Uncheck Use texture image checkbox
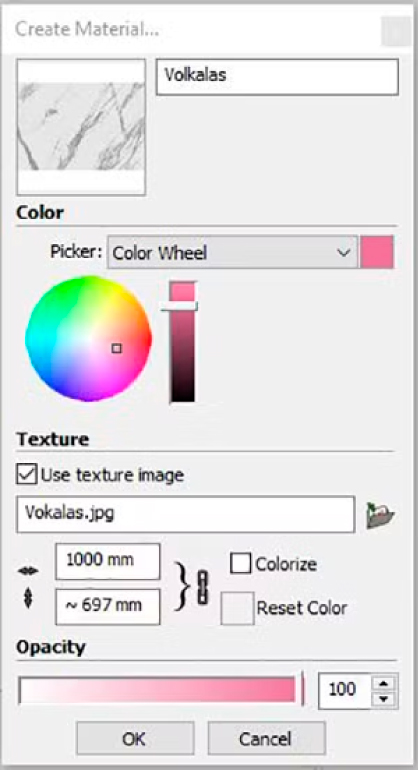Image resolution: width=418 pixels, height=770 pixels. [x=26, y=474]
